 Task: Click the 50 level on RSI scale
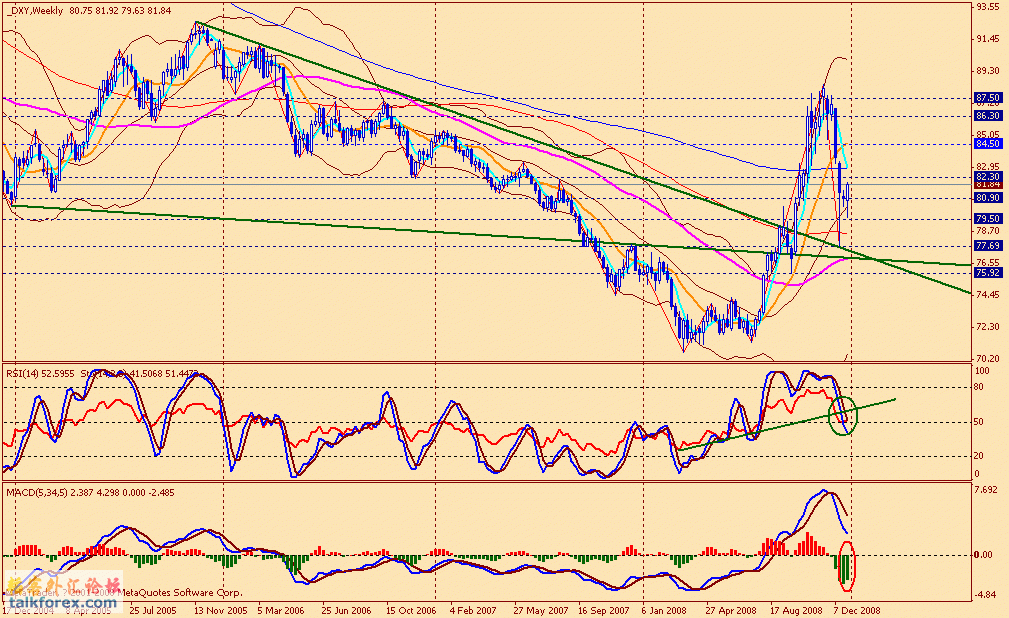point(979,422)
